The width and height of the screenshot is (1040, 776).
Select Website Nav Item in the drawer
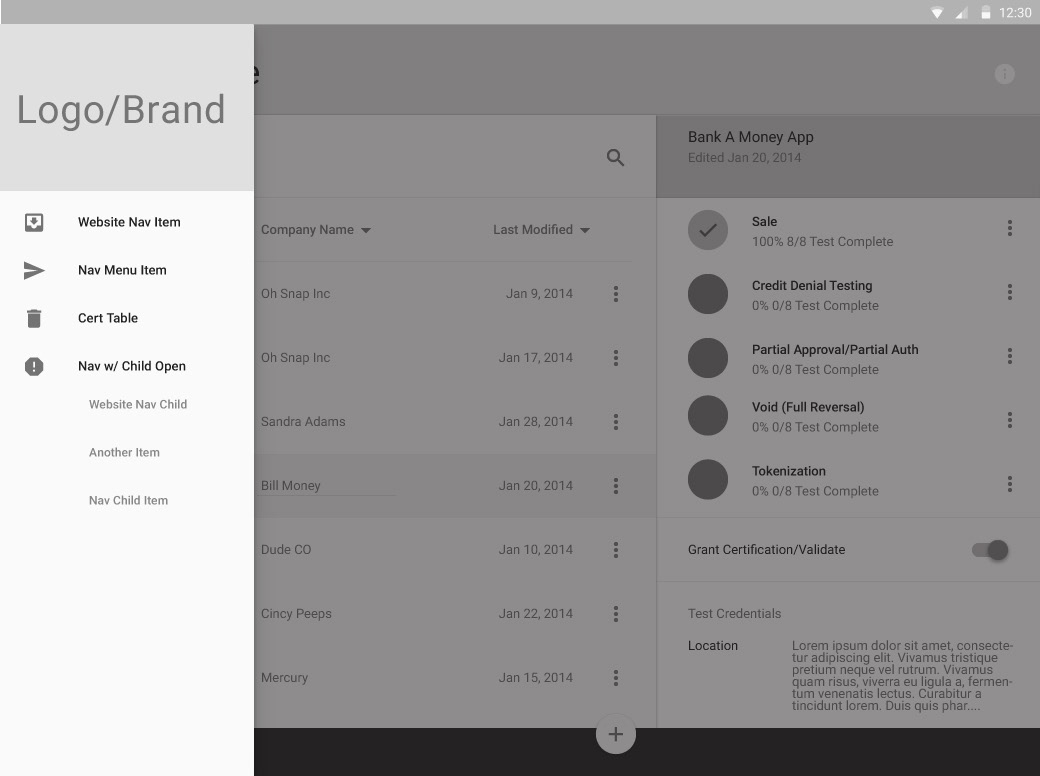(x=129, y=222)
